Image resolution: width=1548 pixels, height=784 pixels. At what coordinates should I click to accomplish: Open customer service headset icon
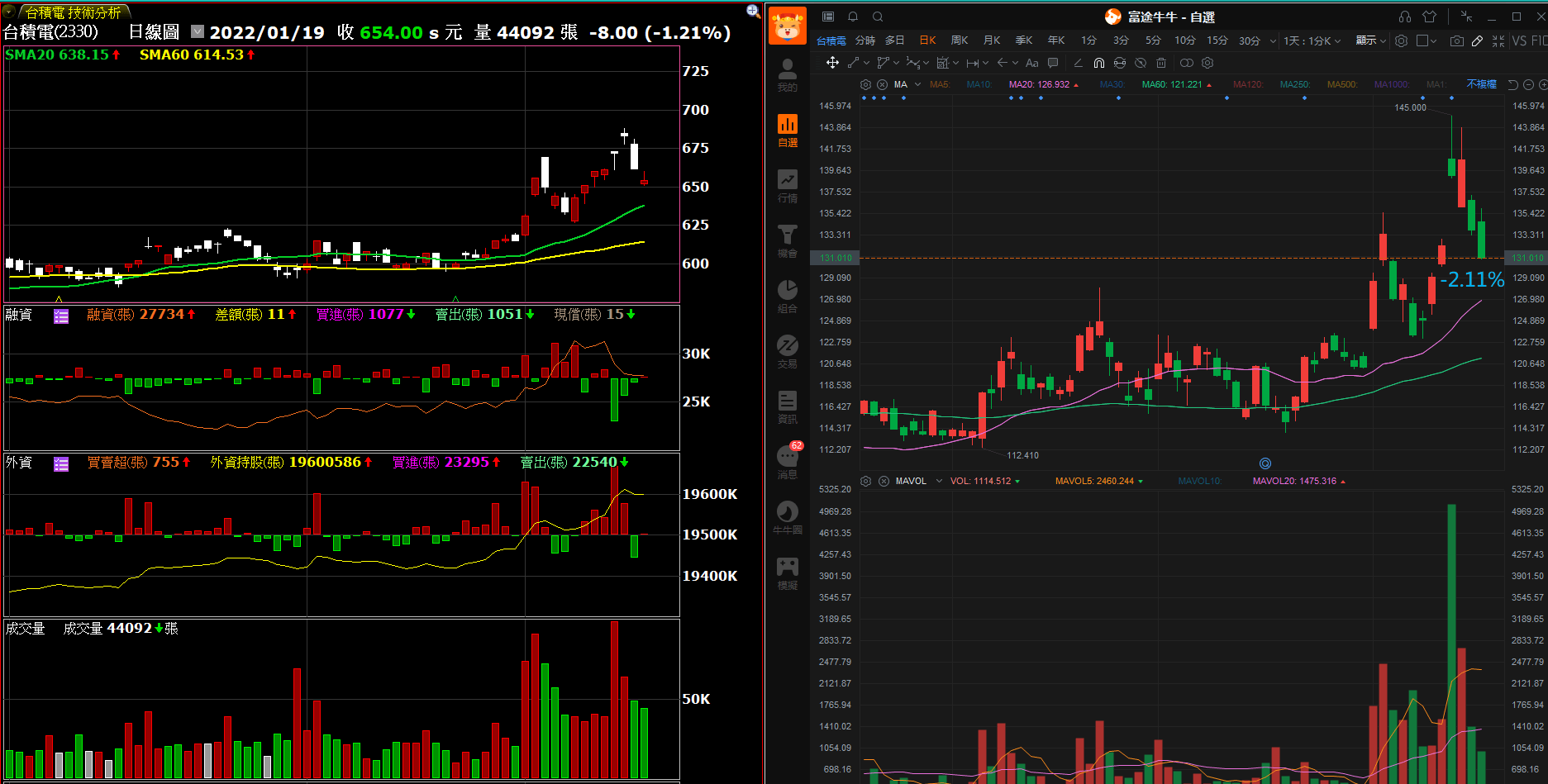point(1405,17)
